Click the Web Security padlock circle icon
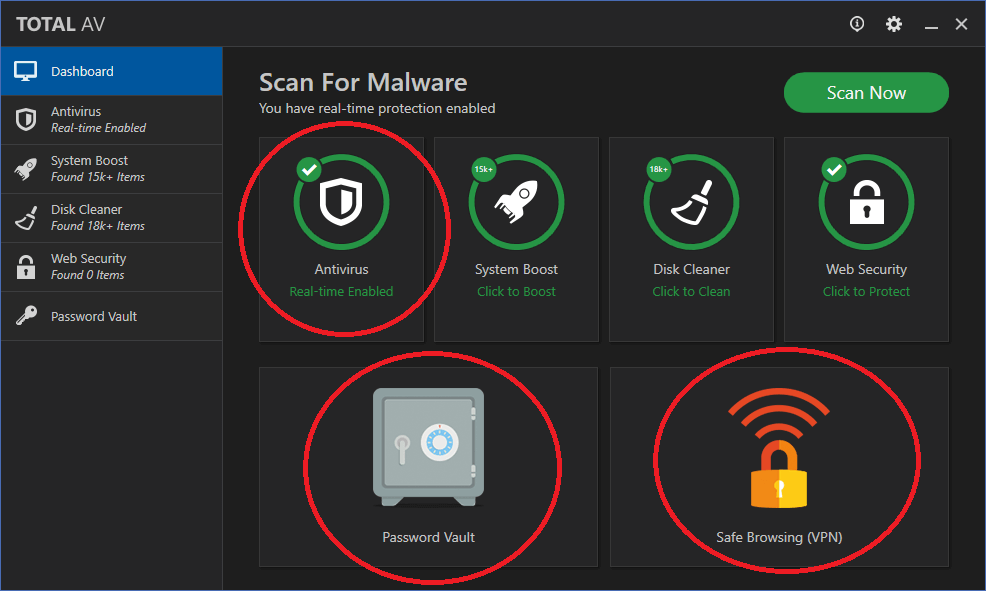 866,202
